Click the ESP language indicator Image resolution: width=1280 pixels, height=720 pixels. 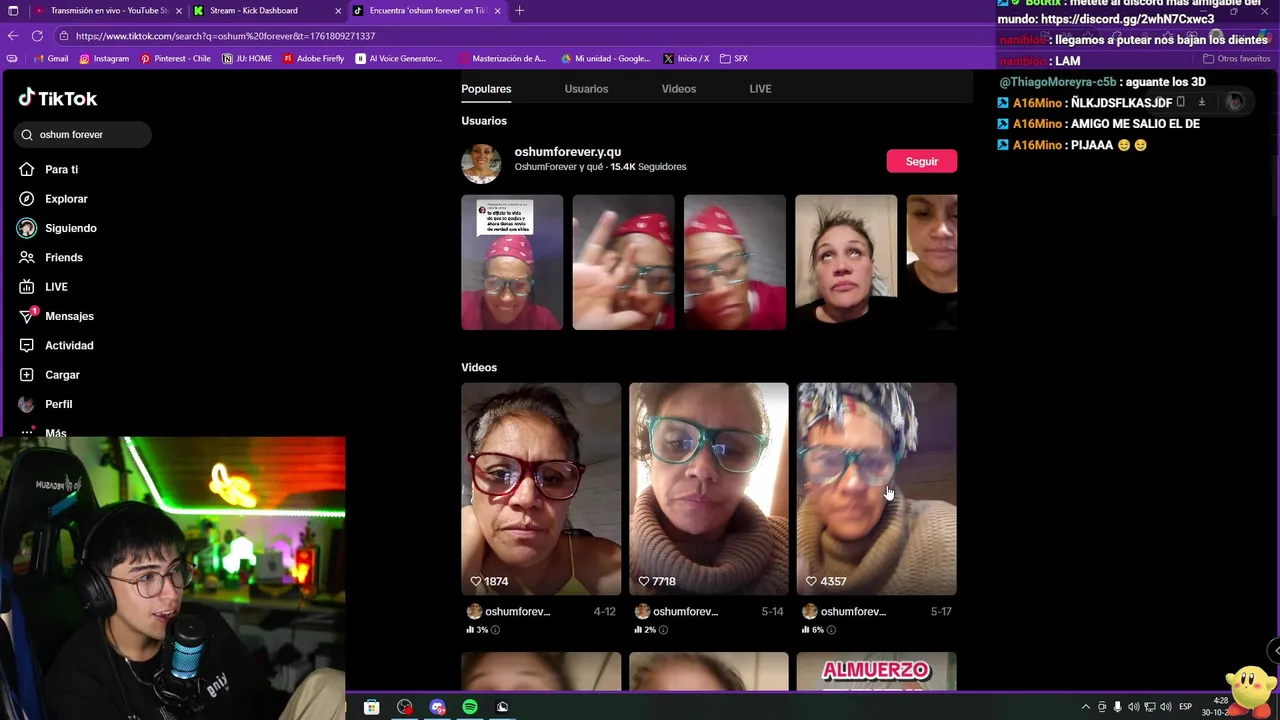[x=1186, y=707]
